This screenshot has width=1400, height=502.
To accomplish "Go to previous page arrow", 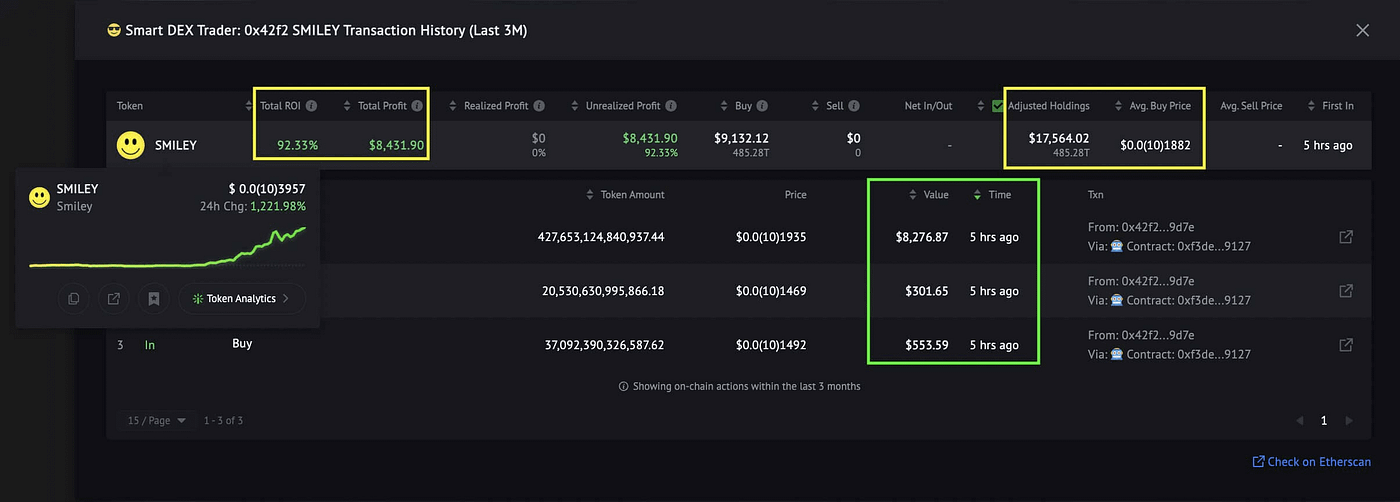I will [x=1299, y=421].
